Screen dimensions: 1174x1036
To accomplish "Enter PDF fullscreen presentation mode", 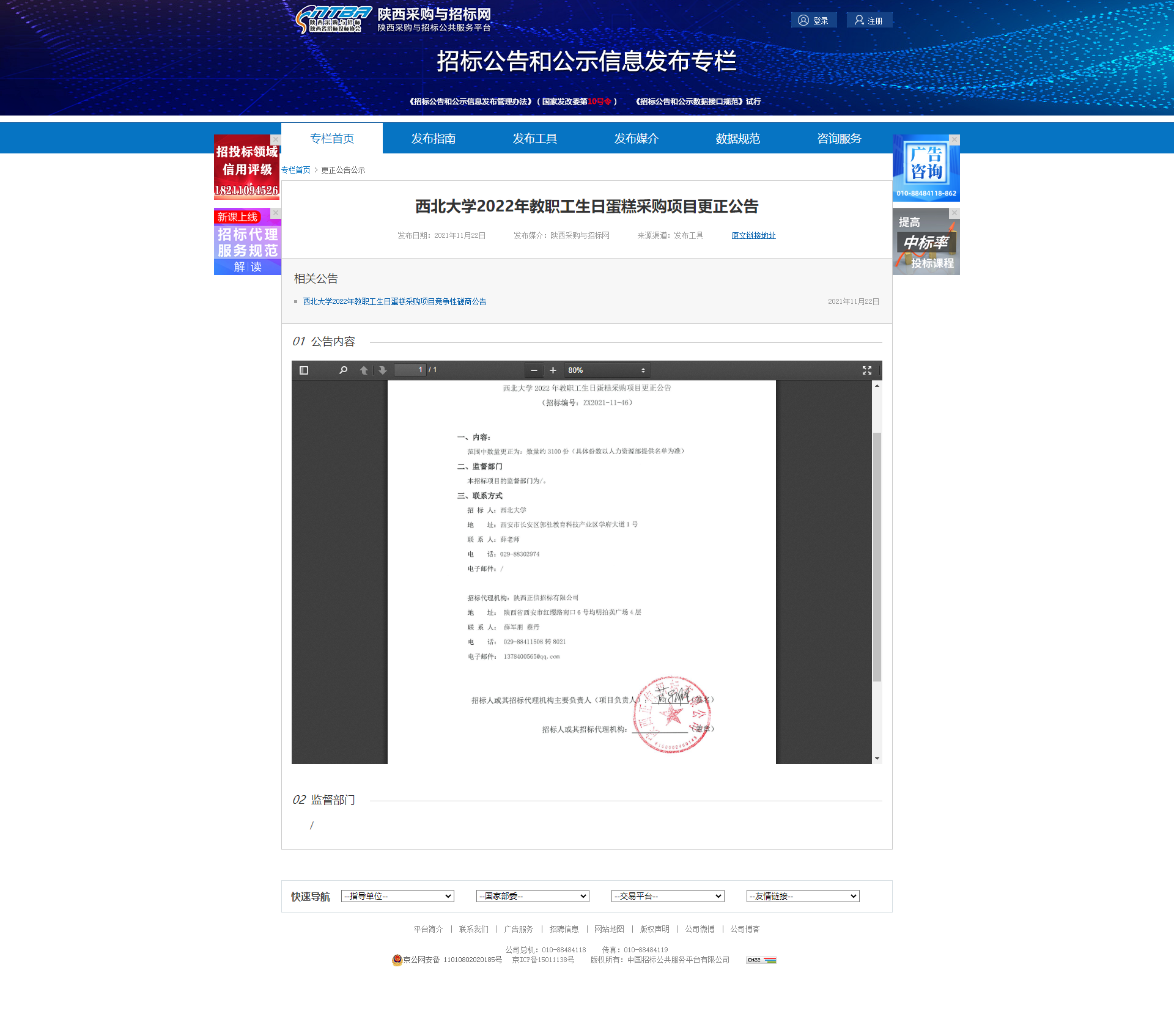I will (x=866, y=370).
